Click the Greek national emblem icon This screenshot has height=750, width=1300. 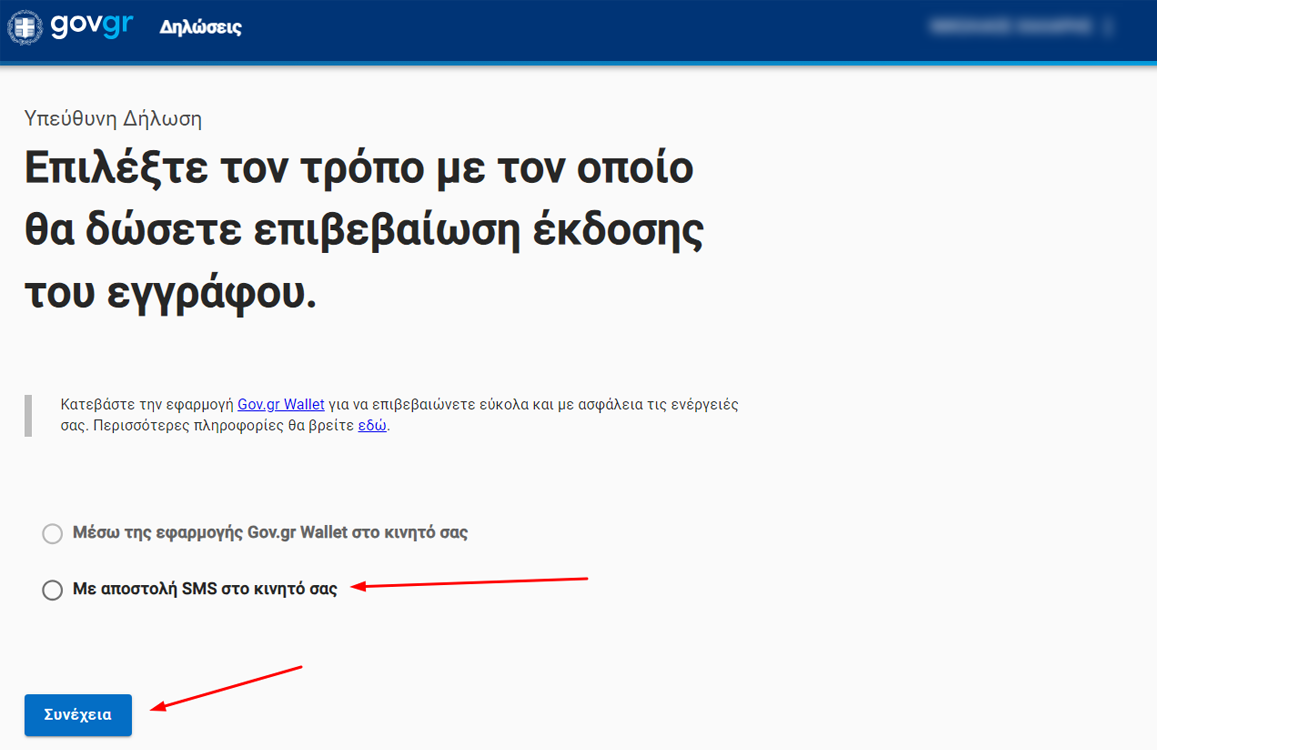coord(25,27)
